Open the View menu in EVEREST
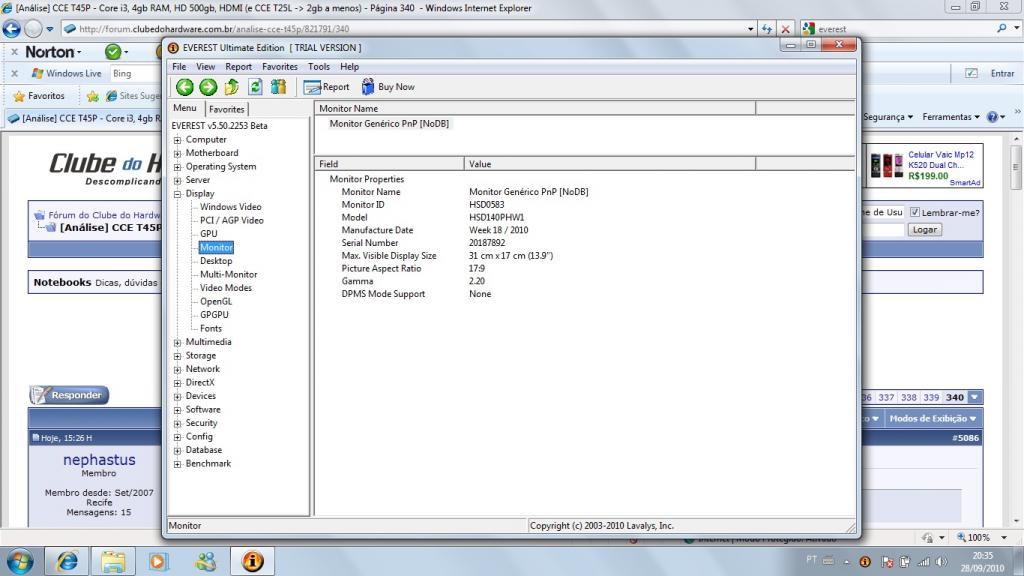Image resolution: width=1024 pixels, height=576 pixels. tap(206, 67)
